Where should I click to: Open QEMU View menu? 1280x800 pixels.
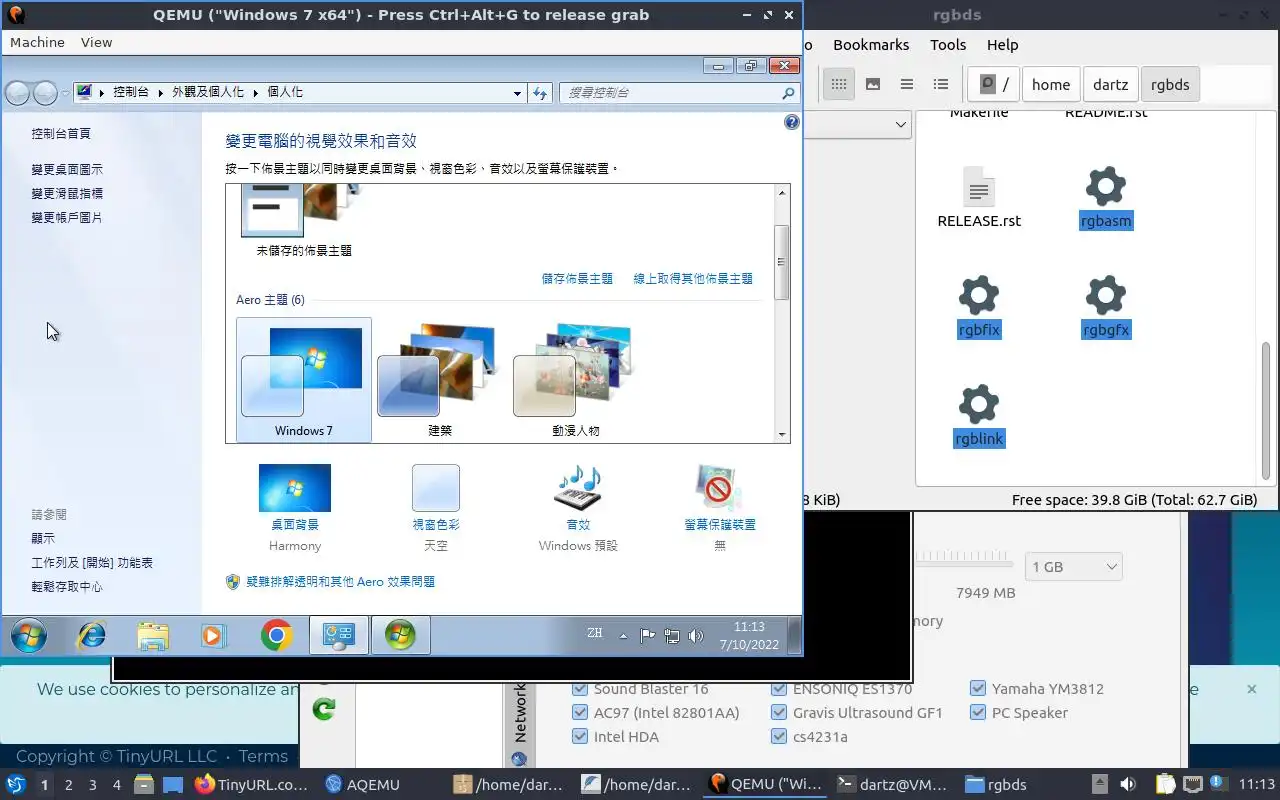pos(96,42)
